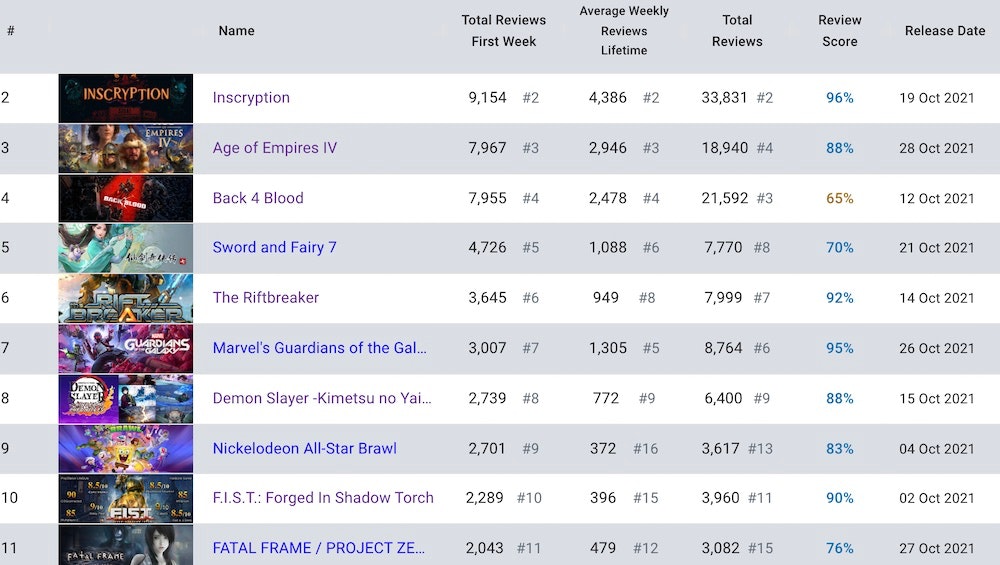Sort by Review Score column header
1000x565 pixels.
pos(840,31)
